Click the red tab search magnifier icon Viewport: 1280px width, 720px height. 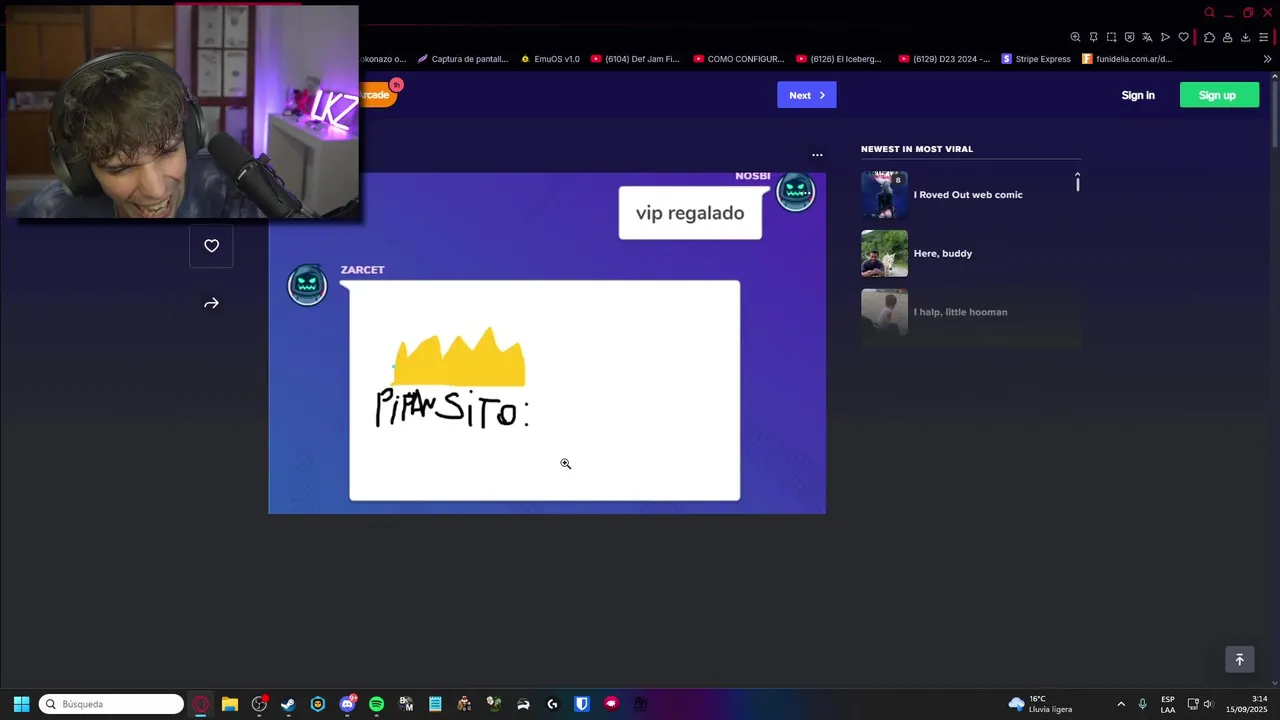pyautogui.click(x=1209, y=13)
